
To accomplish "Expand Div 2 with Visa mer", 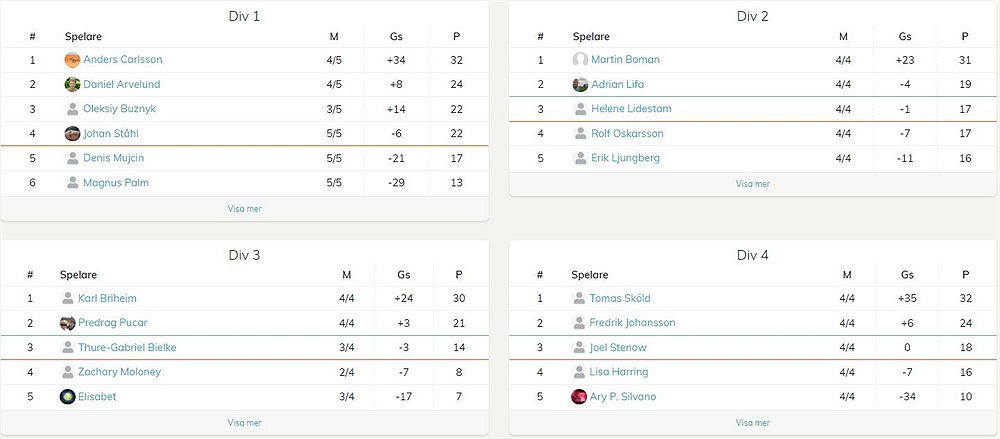I will pyautogui.click(x=753, y=184).
